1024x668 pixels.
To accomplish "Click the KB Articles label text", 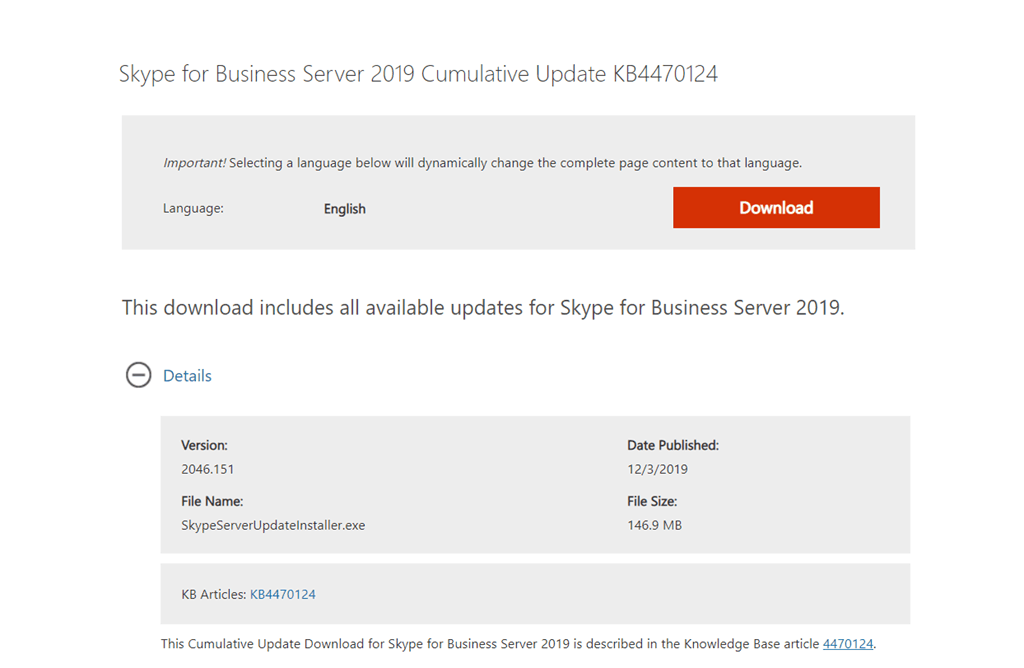I will (213, 594).
